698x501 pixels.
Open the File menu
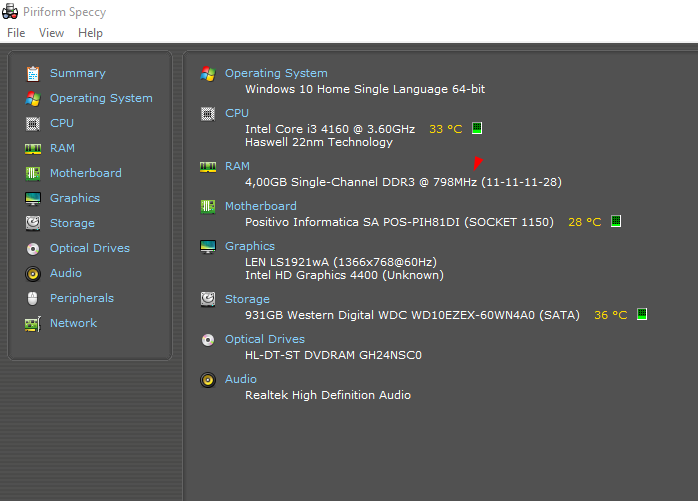pos(16,33)
